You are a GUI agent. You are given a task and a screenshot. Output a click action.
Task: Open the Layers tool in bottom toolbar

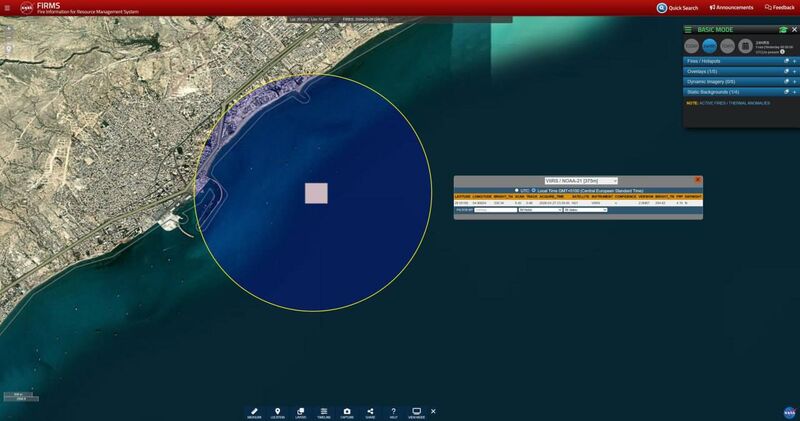(x=300, y=412)
